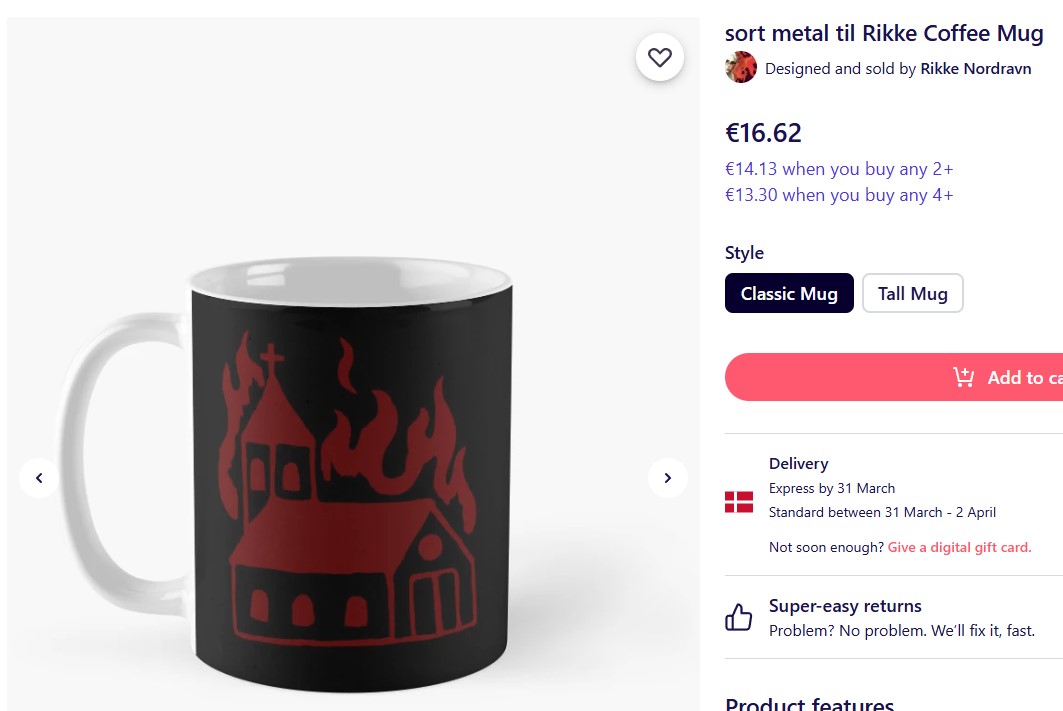Screen dimensions: 1063x711
Task: Click the Product features heading
Action: point(809,704)
